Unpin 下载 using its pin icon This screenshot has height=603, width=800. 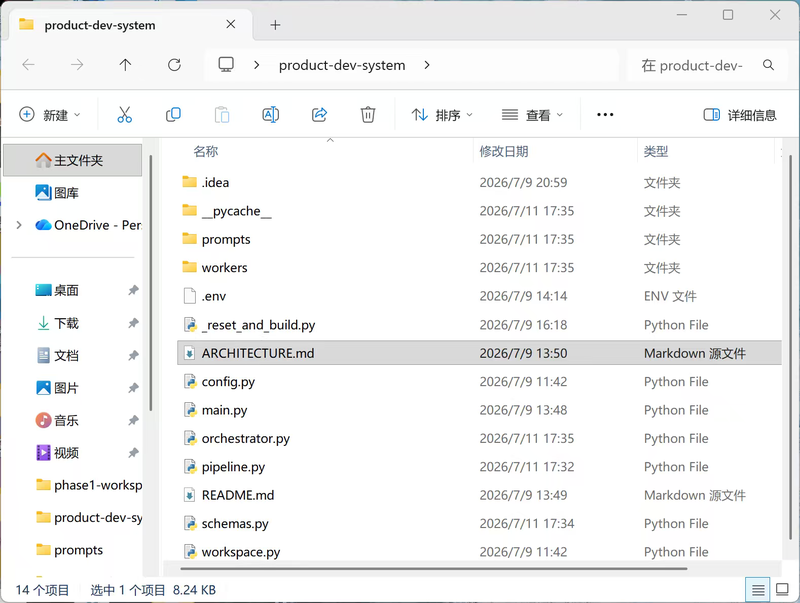(x=133, y=323)
